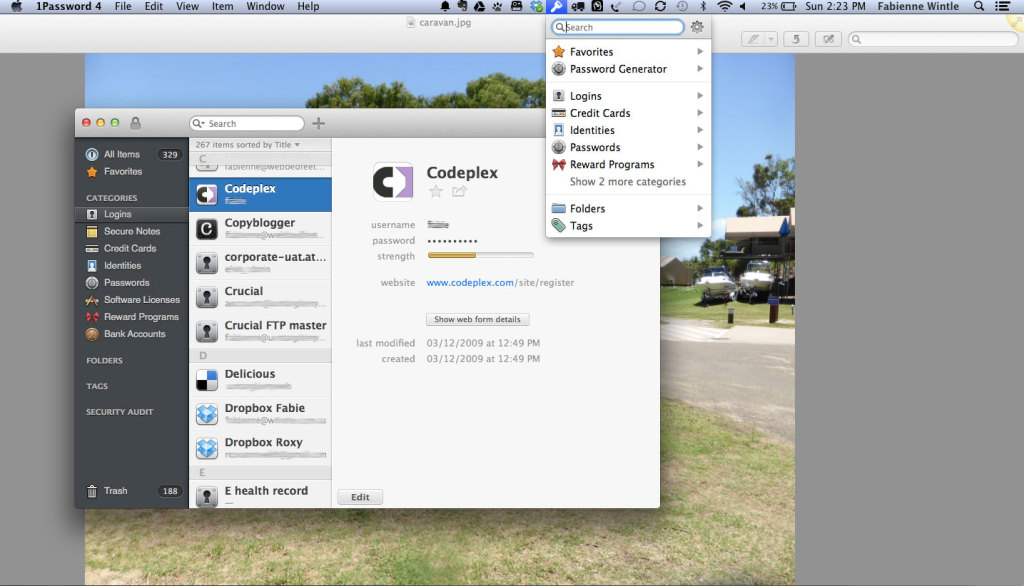Expand Password Generator submenu in popup
The image size is (1024, 586).
pos(628,69)
